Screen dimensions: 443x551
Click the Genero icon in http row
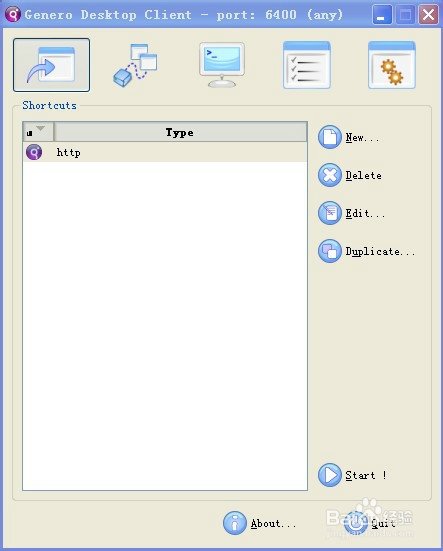[34, 152]
